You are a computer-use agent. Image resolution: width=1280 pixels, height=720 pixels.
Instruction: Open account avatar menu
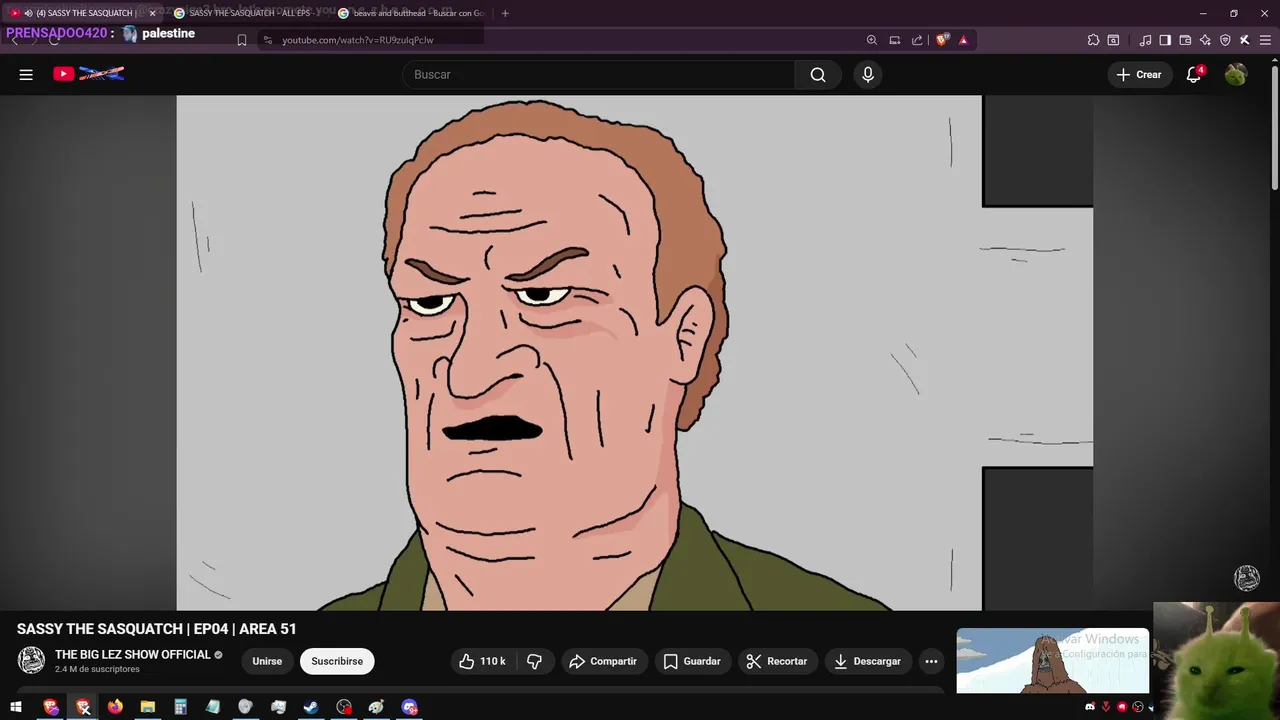(1236, 75)
